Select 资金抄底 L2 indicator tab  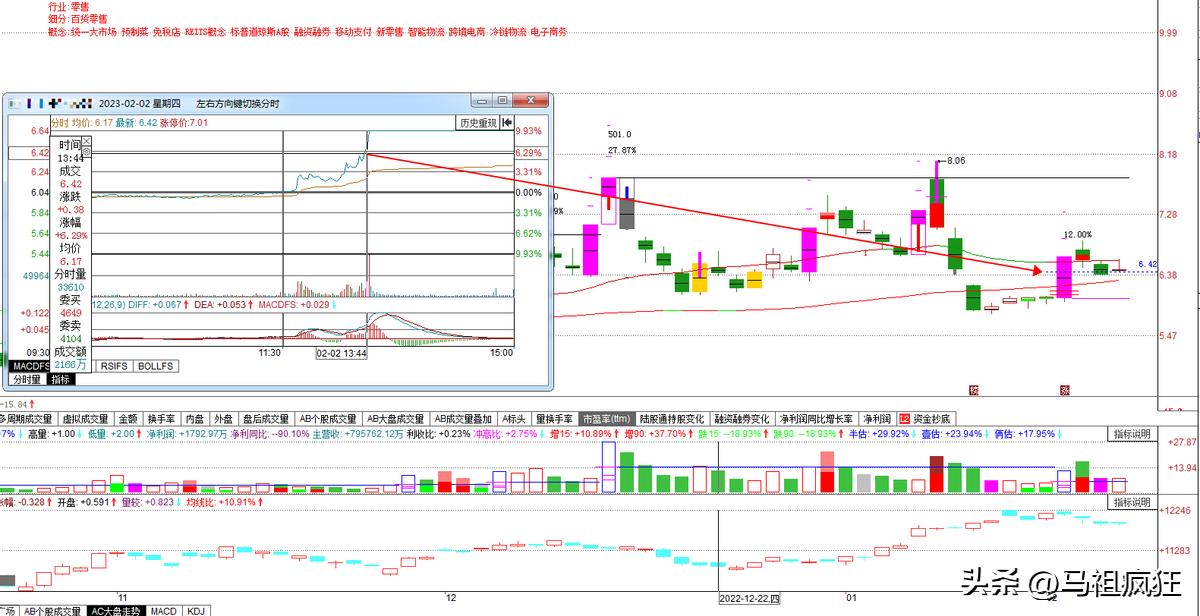tap(925, 418)
